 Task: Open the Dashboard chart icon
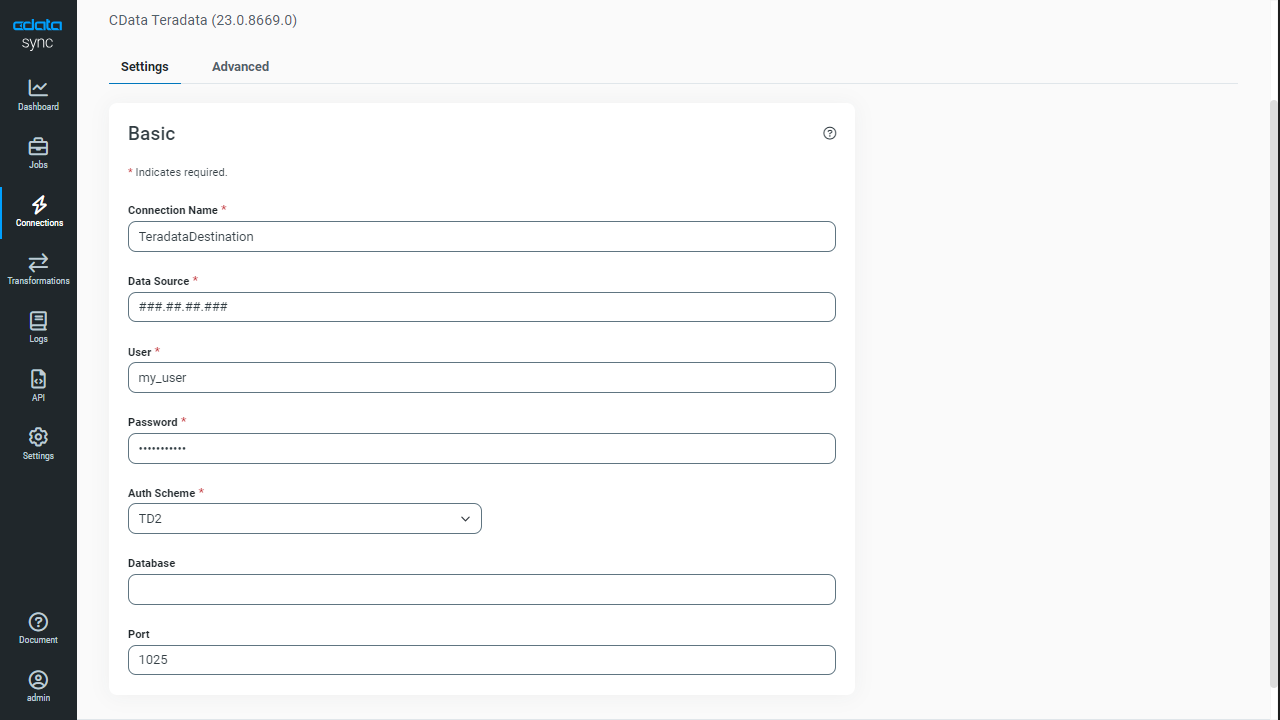coord(38,88)
